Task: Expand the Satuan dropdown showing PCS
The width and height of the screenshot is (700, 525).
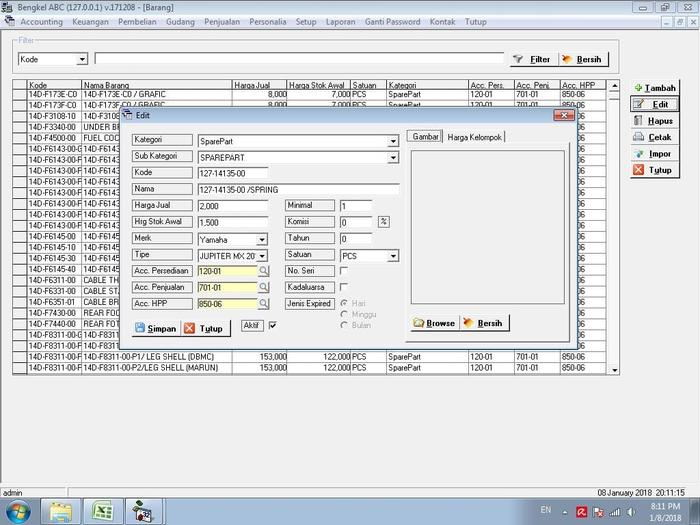Action: pos(393,256)
